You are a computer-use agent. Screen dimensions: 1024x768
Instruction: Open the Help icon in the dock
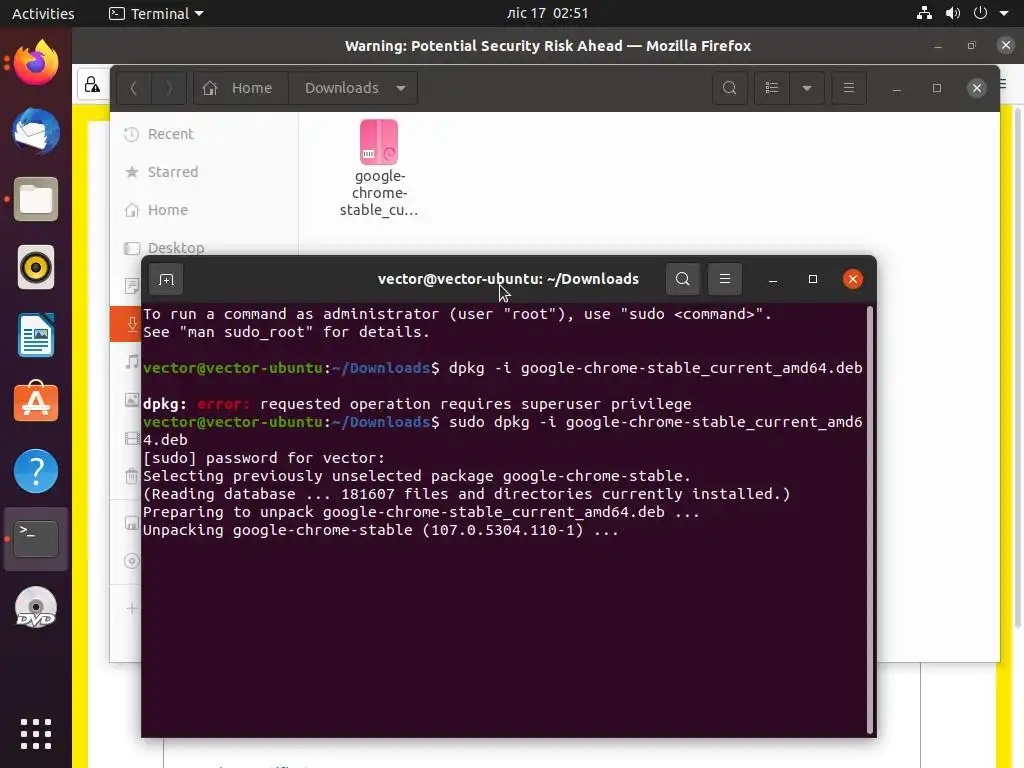[x=36, y=471]
